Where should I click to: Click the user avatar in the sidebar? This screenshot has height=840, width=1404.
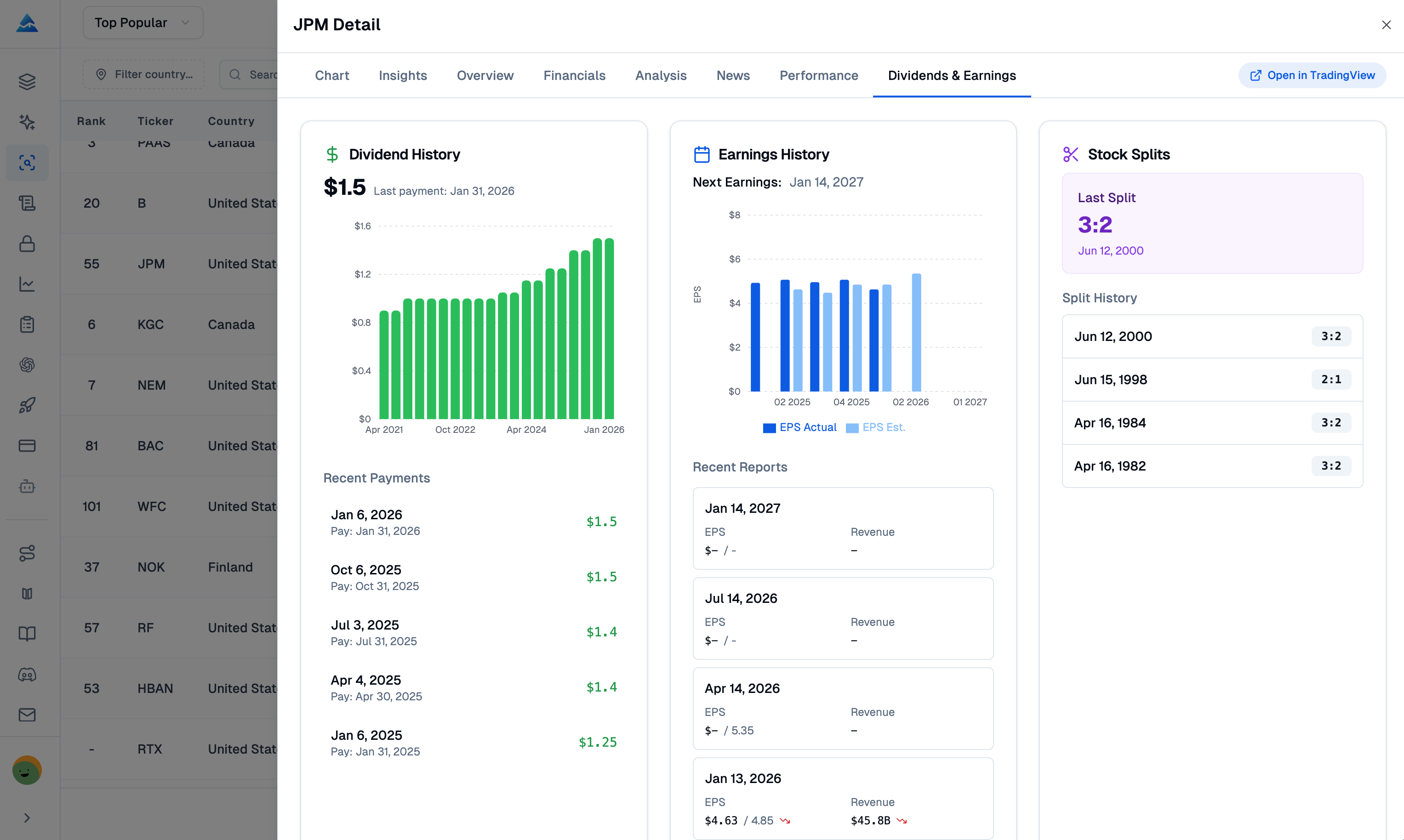[x=27, y=770]
